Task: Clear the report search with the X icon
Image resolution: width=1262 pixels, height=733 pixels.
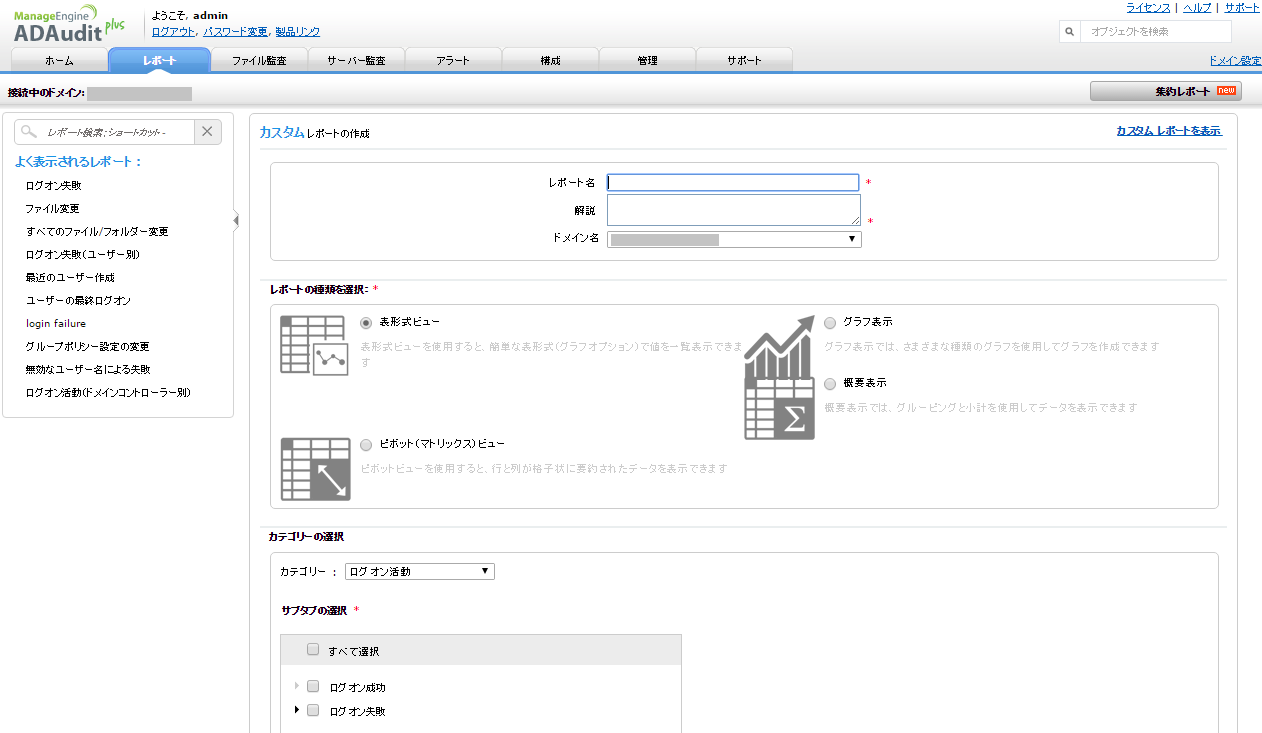Action: 208,131
